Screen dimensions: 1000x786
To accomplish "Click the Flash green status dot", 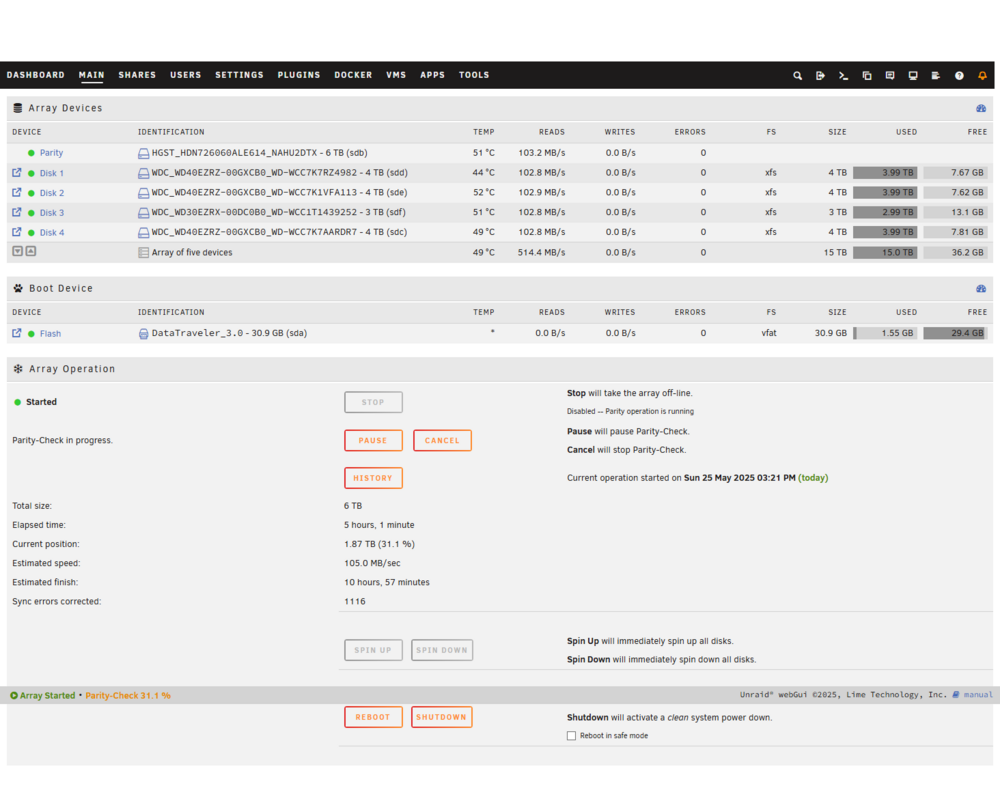I will (31, 334).
